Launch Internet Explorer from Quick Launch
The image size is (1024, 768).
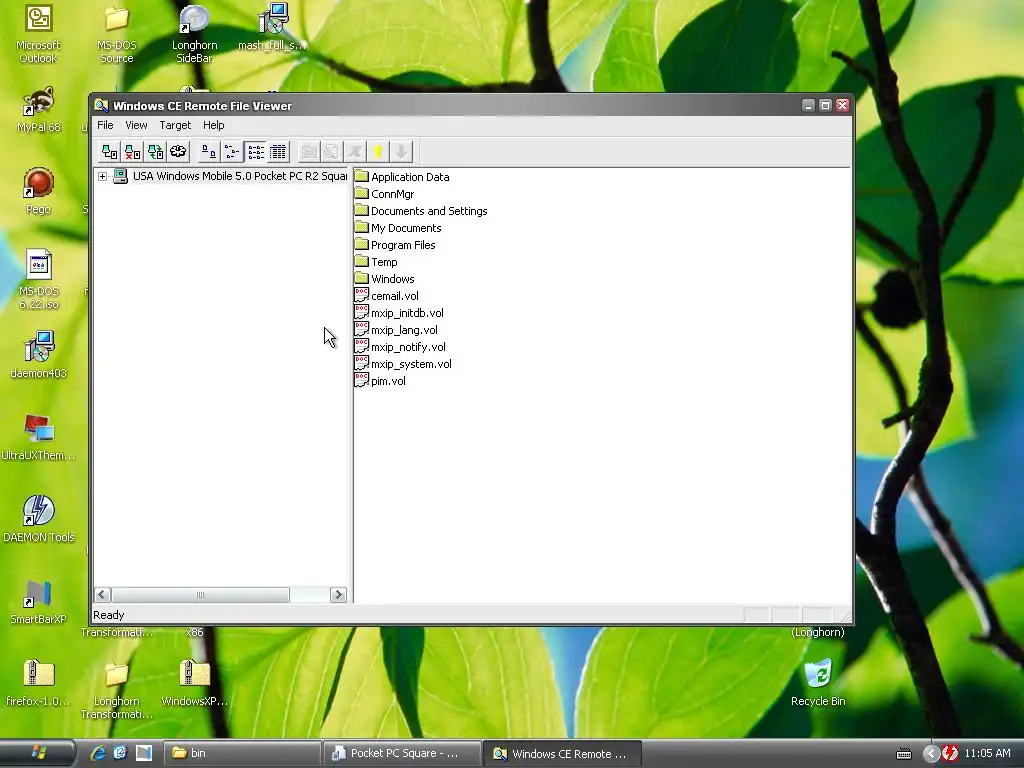pos(99,753)
